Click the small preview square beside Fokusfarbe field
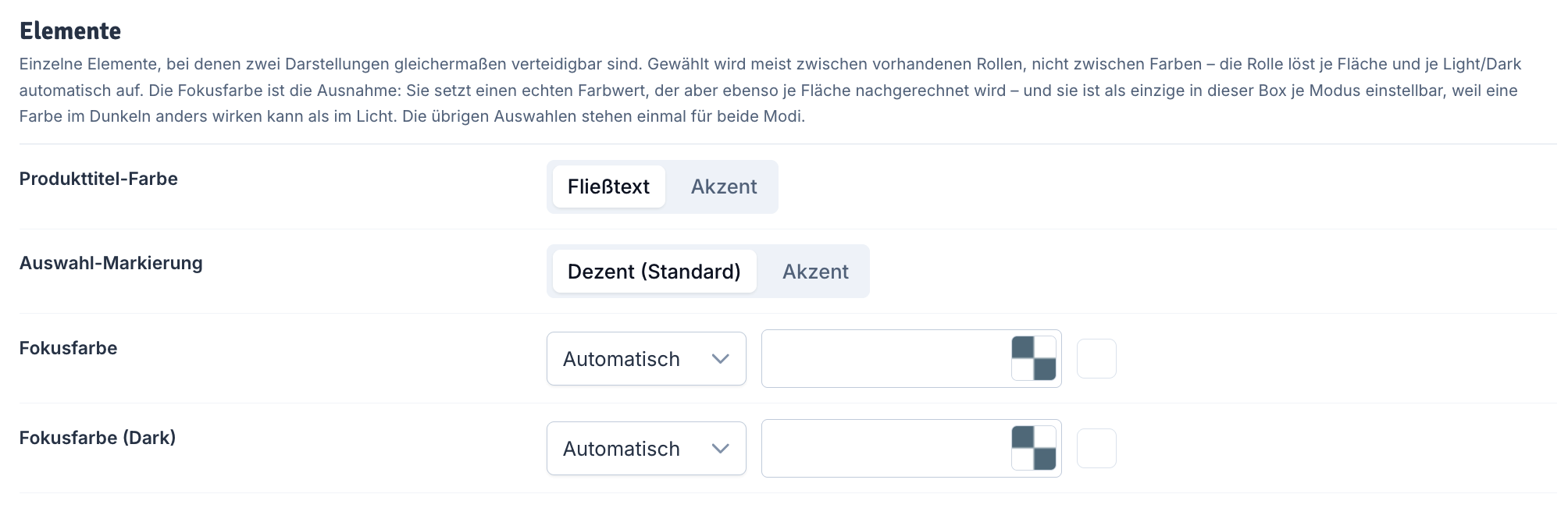The image size is (1568, 526). [1096, 358]
